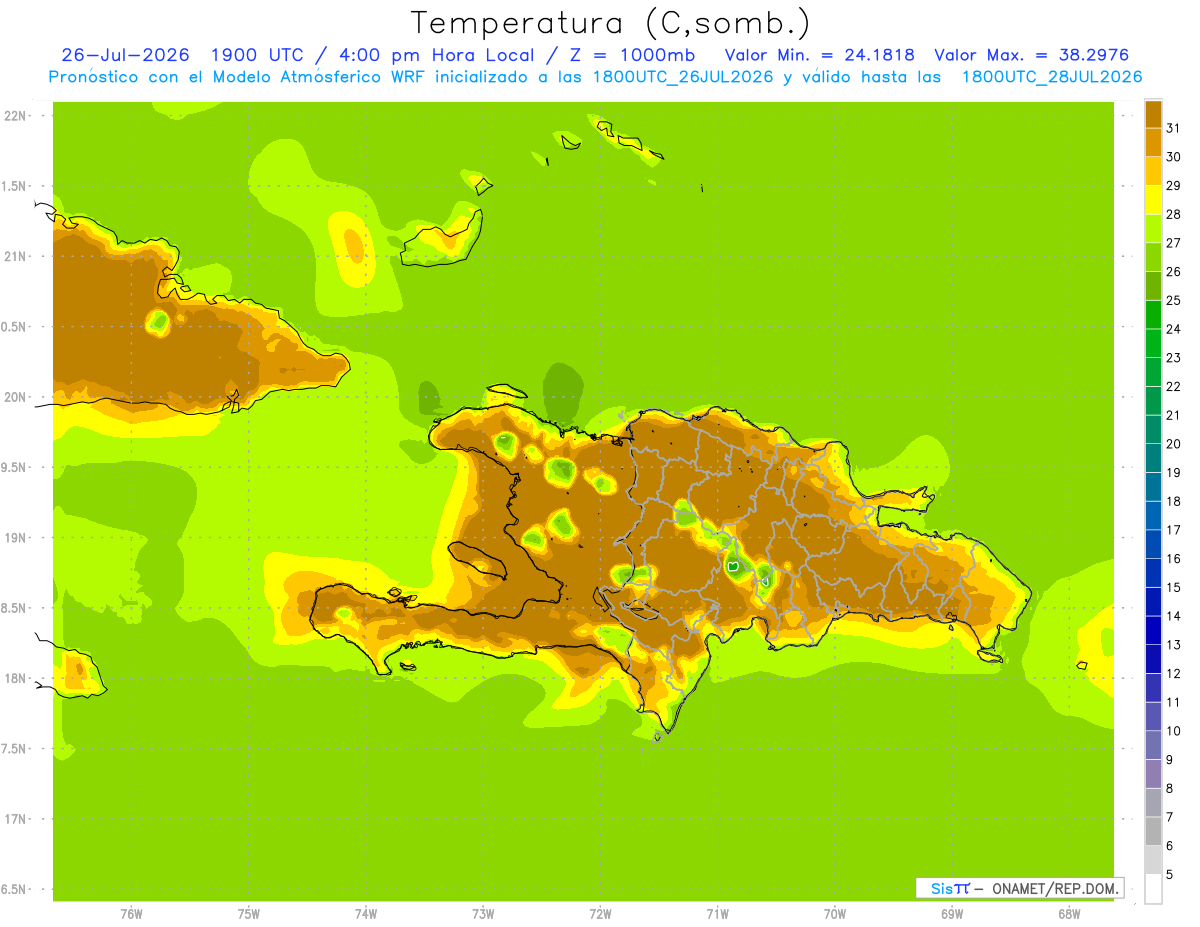Click the "1.5N" latitude label

tap(15, 186)
